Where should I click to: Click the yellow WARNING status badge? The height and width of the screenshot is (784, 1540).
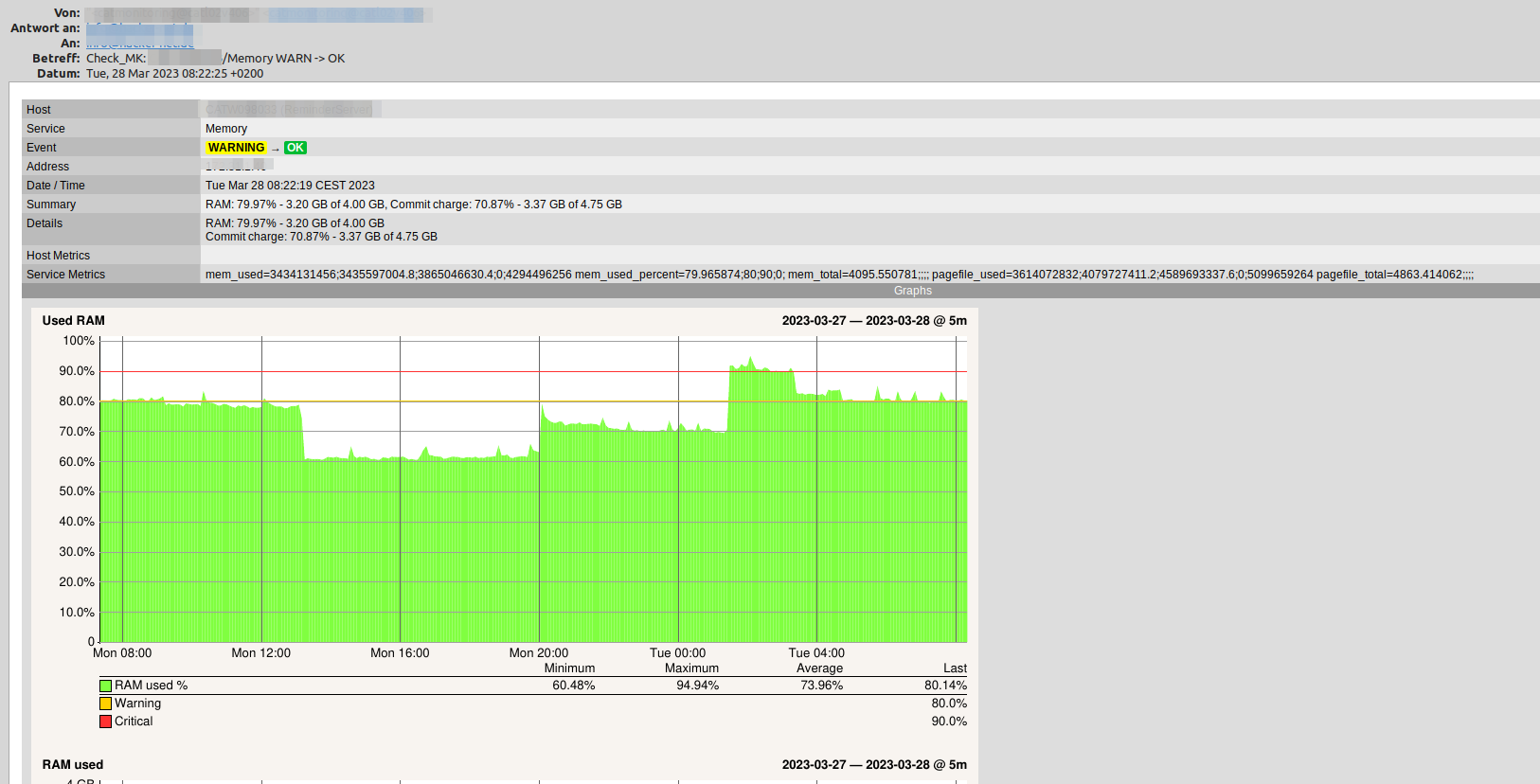pos(236,148)
